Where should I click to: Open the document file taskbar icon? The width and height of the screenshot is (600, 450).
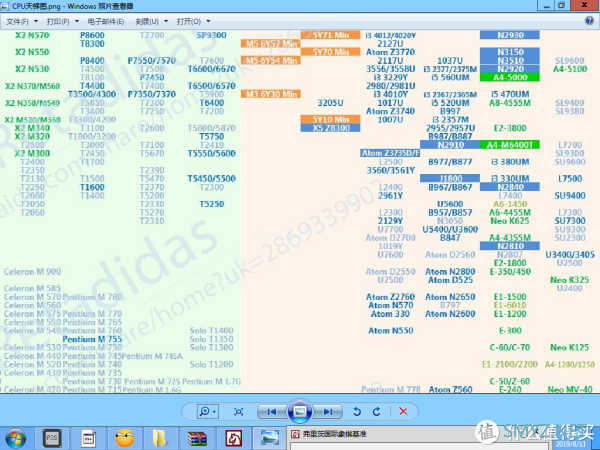coord(88,438)
